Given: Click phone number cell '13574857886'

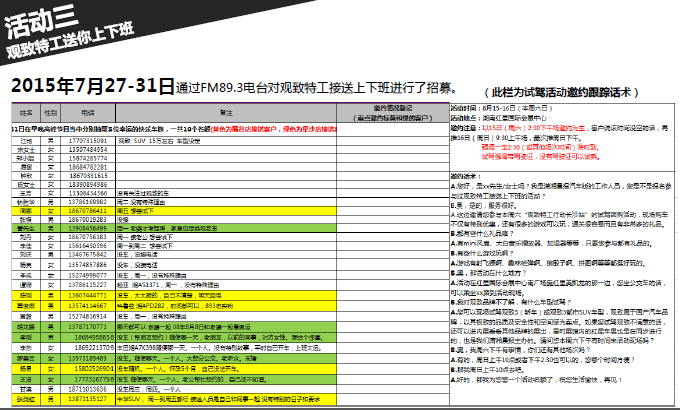Looking at the screenshot, I should (88, 265).
